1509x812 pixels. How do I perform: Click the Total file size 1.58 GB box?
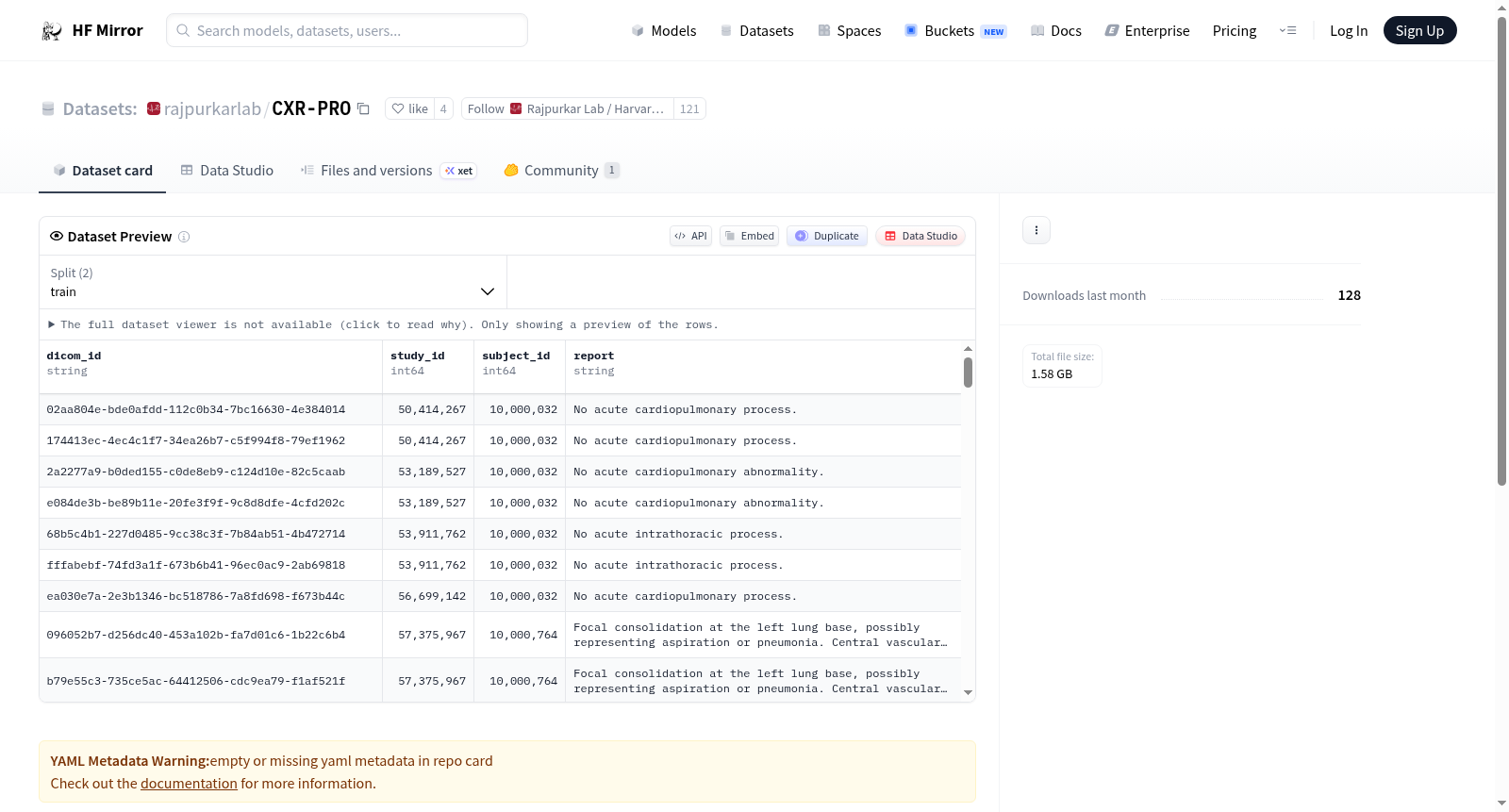(1062, 366)
